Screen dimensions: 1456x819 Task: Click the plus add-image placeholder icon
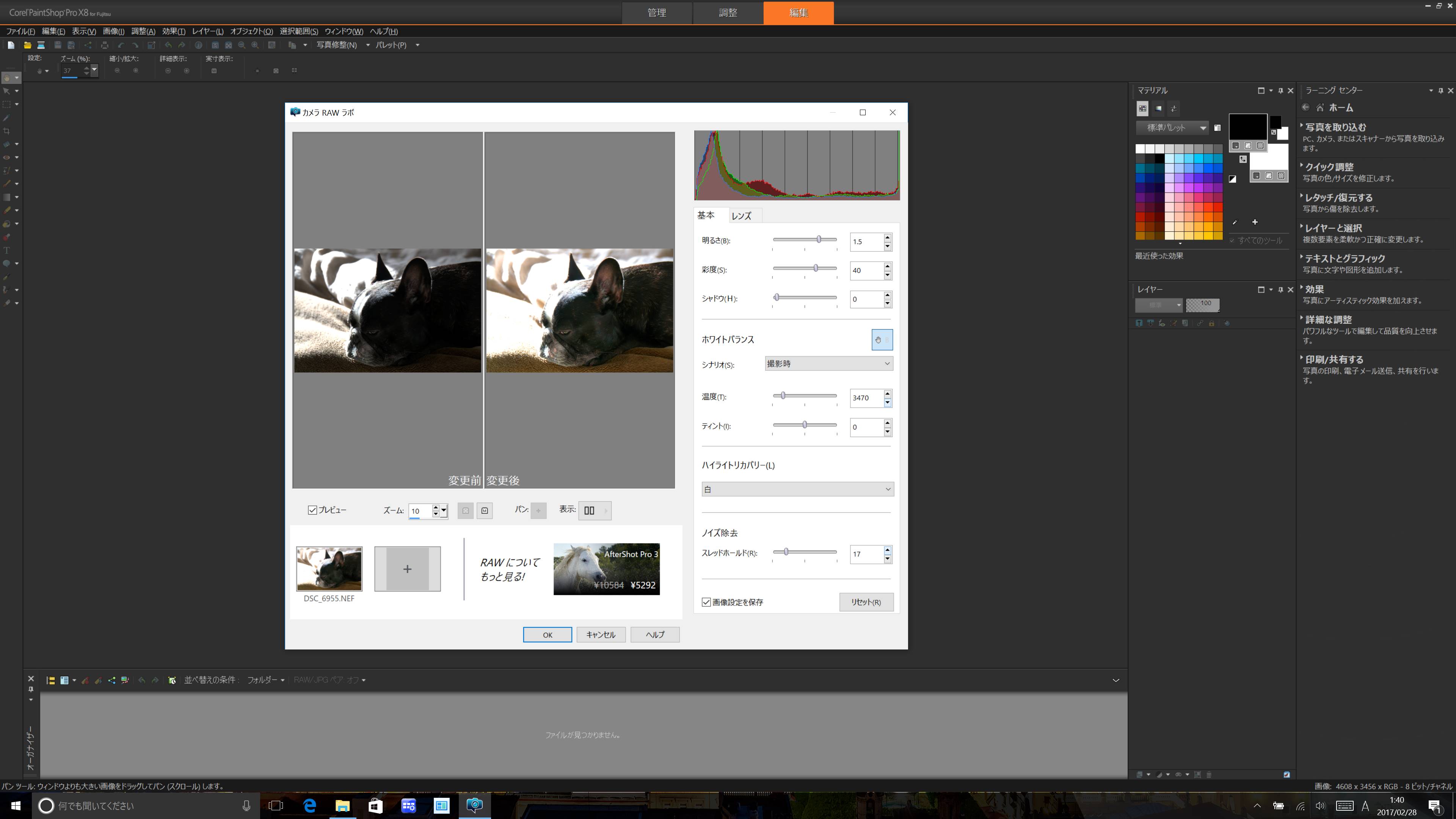(x=407, y=569)
